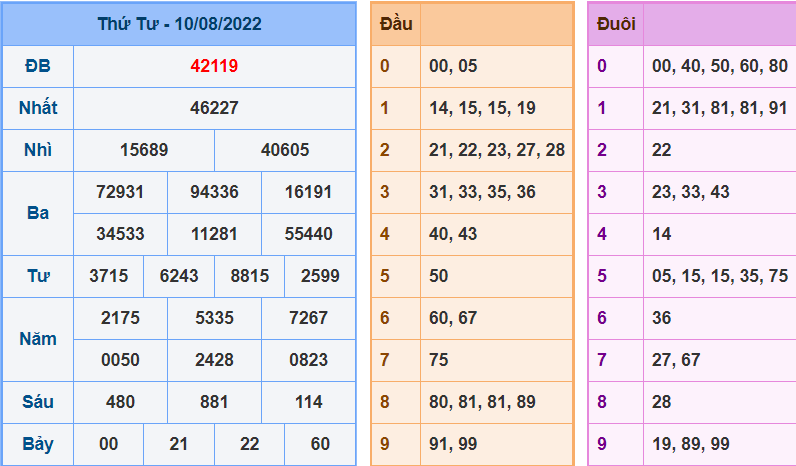
Task: Click the 60 cell in Bảy row
Action: tap(320, 444)
